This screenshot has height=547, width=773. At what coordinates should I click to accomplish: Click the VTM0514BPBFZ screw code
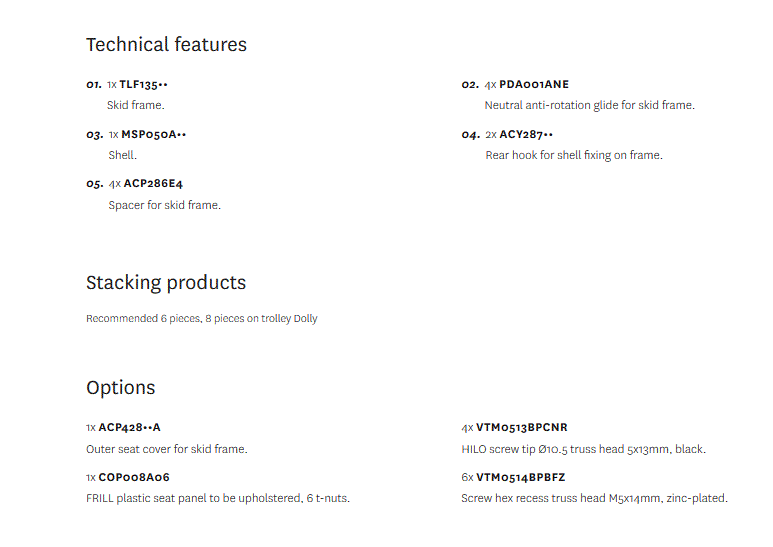pos(520,478)
